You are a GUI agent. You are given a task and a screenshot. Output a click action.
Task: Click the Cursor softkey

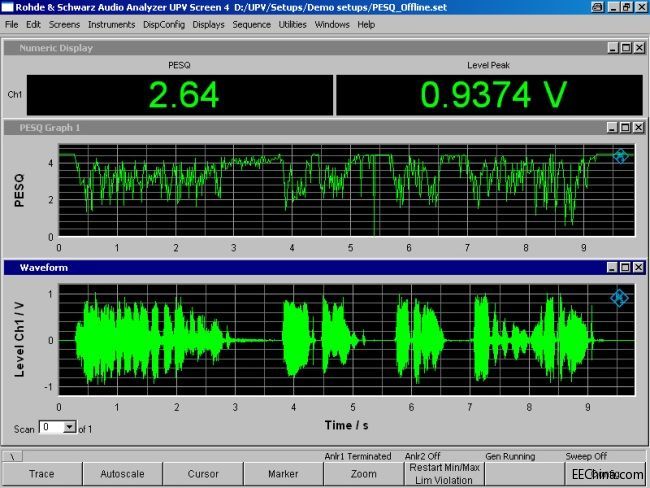tap(203, 474)
